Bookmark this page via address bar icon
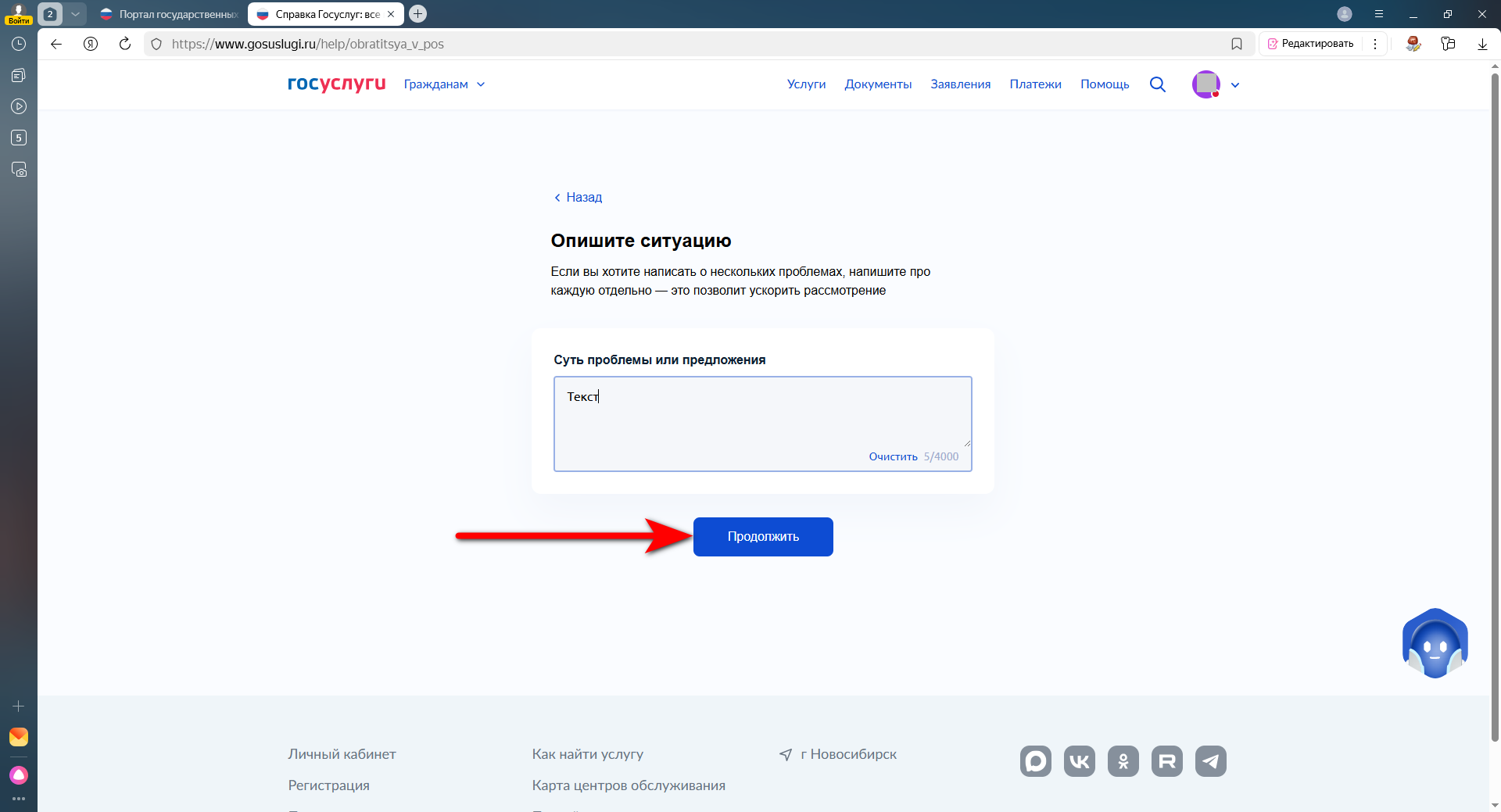The height and width of the screenshot is (812, 1501). coord(1237,44)
